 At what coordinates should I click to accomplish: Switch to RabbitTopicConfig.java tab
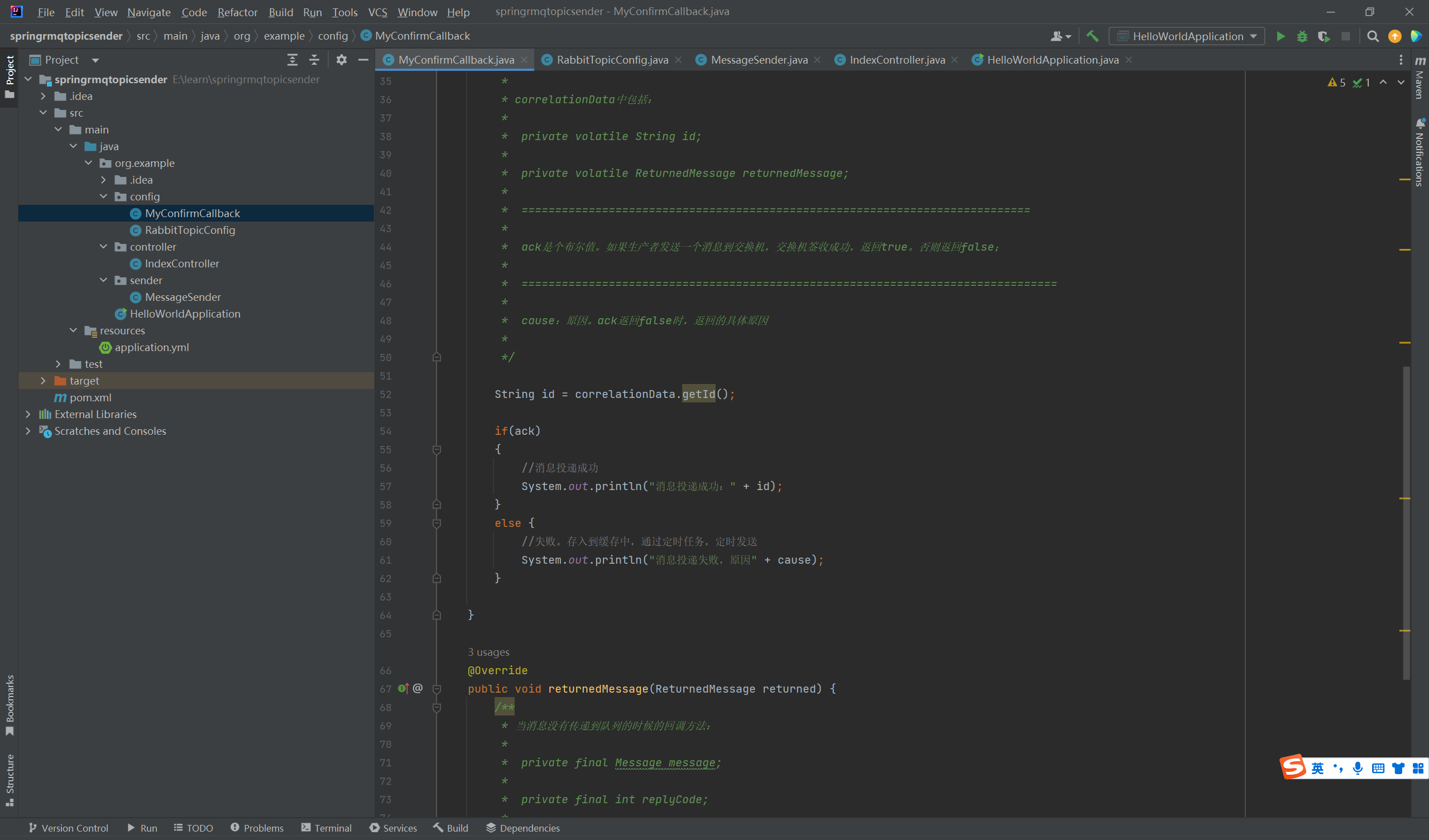point(611,60)
